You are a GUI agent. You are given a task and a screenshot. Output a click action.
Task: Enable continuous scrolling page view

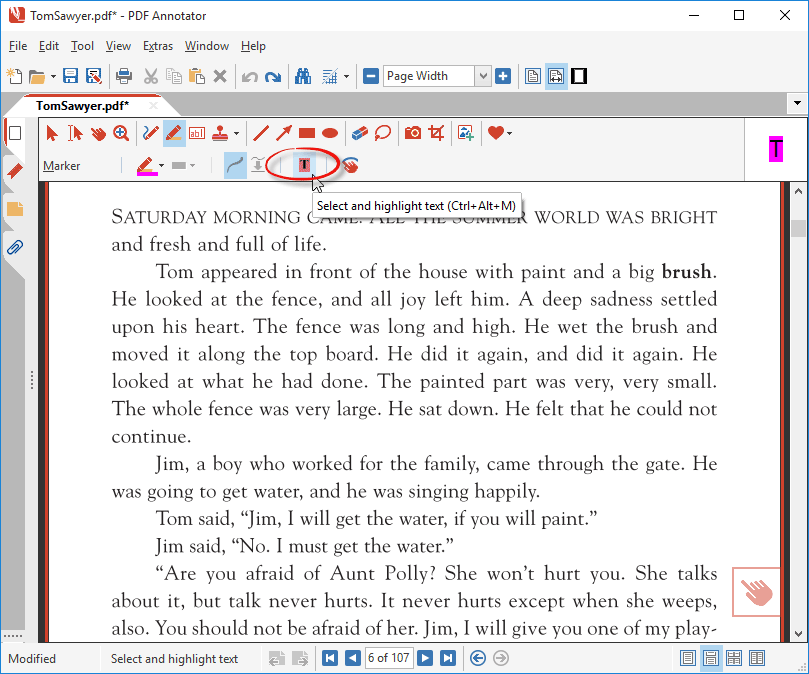click(x=711, y=658)
